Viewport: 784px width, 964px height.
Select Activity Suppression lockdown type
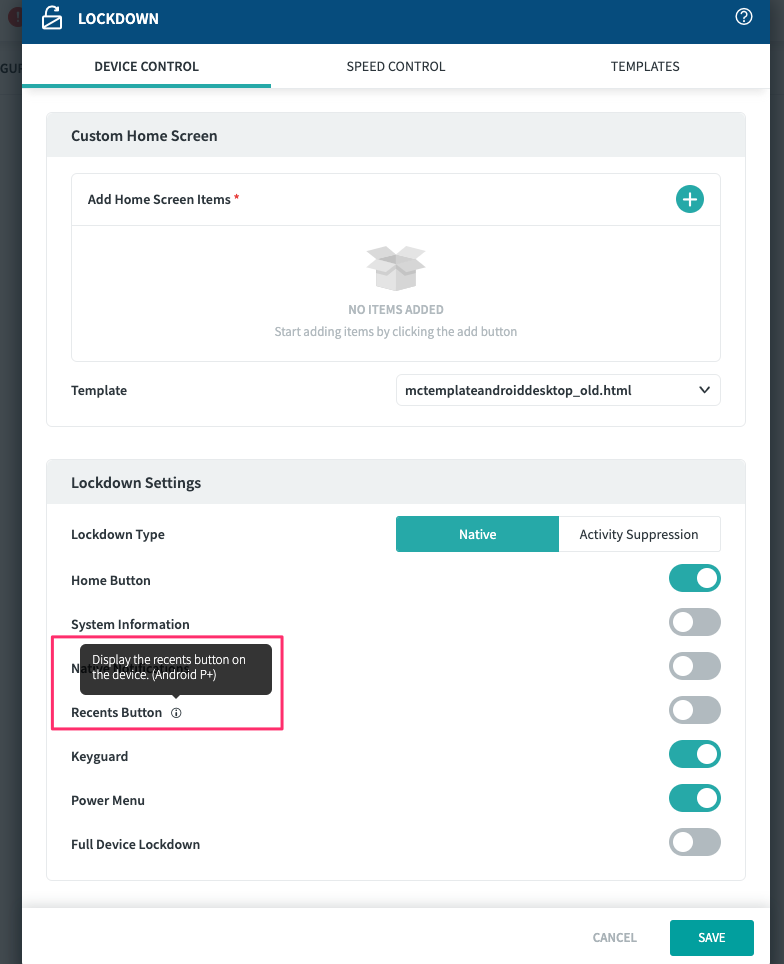(639, 534)
